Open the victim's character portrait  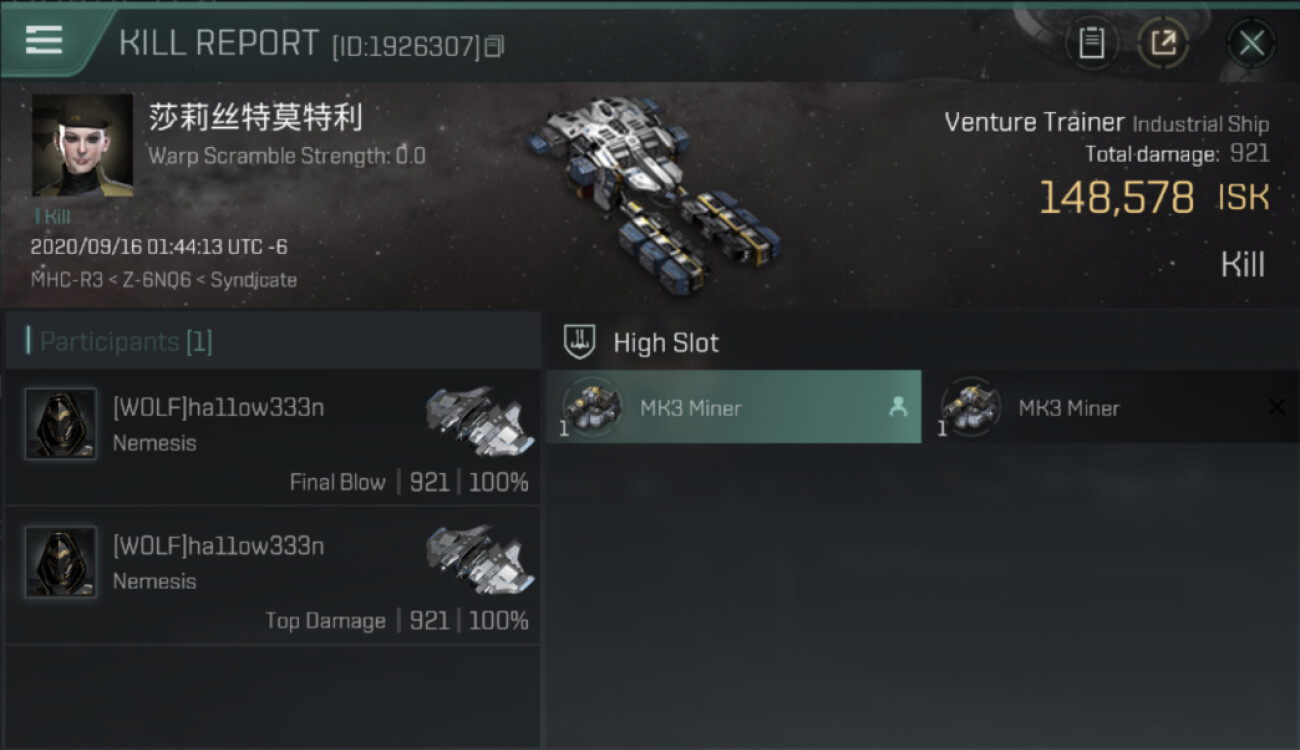82,145
